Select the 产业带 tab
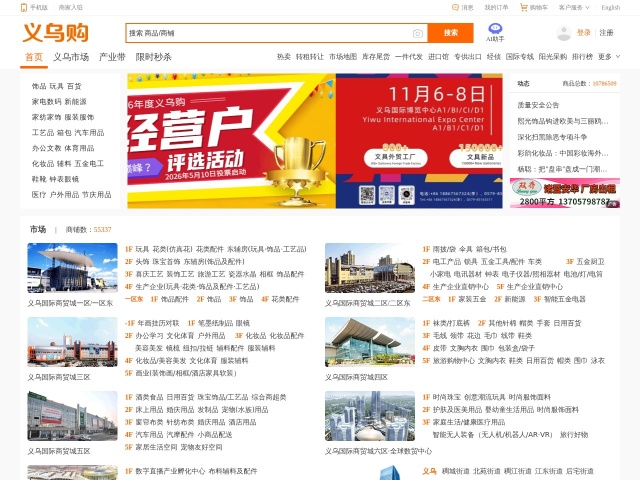 click(112, 57)
